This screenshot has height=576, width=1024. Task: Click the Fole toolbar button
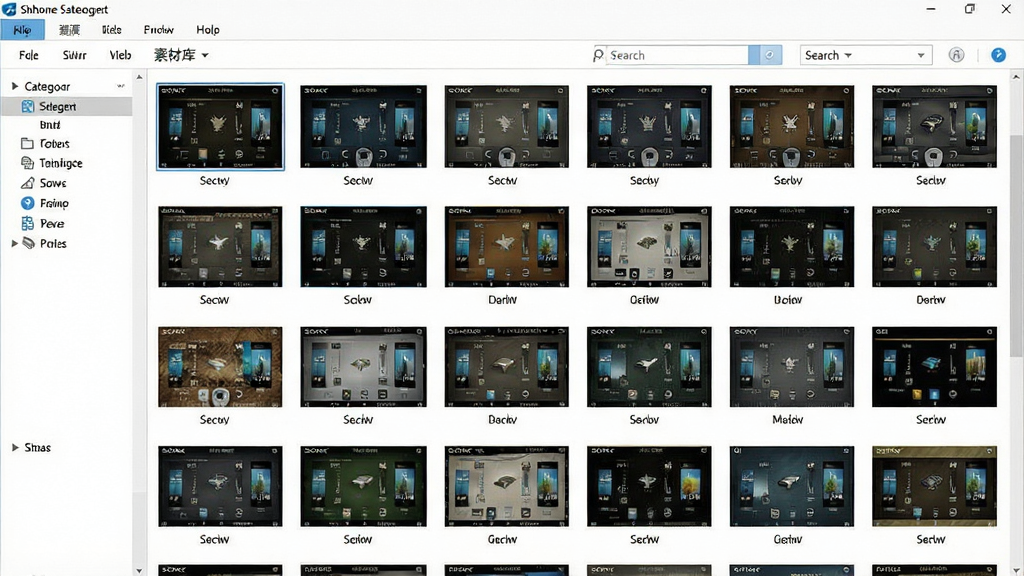[x=29, y=55]
